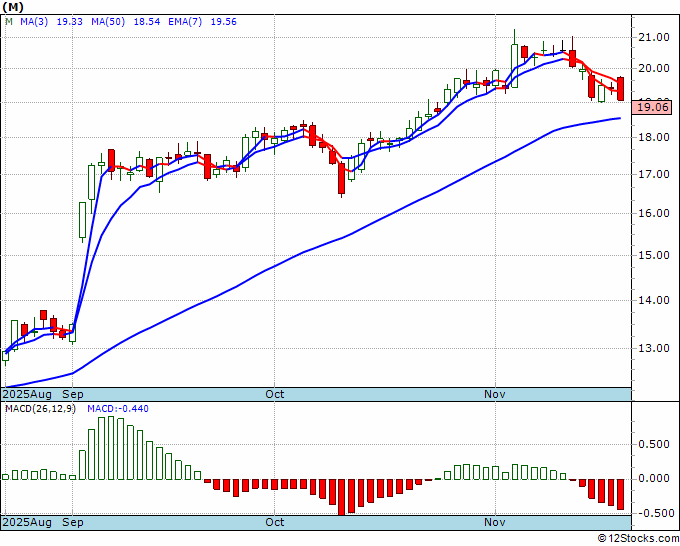Screen dimensions: 680x546
Task: Click the last red MACD histogram bar
Action: [x=621, y=494]
